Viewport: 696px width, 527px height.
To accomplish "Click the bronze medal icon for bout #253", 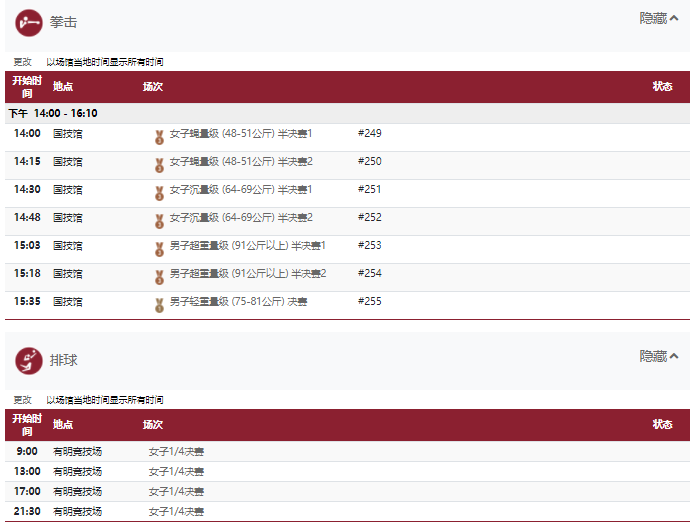I will tap(159, 249).
